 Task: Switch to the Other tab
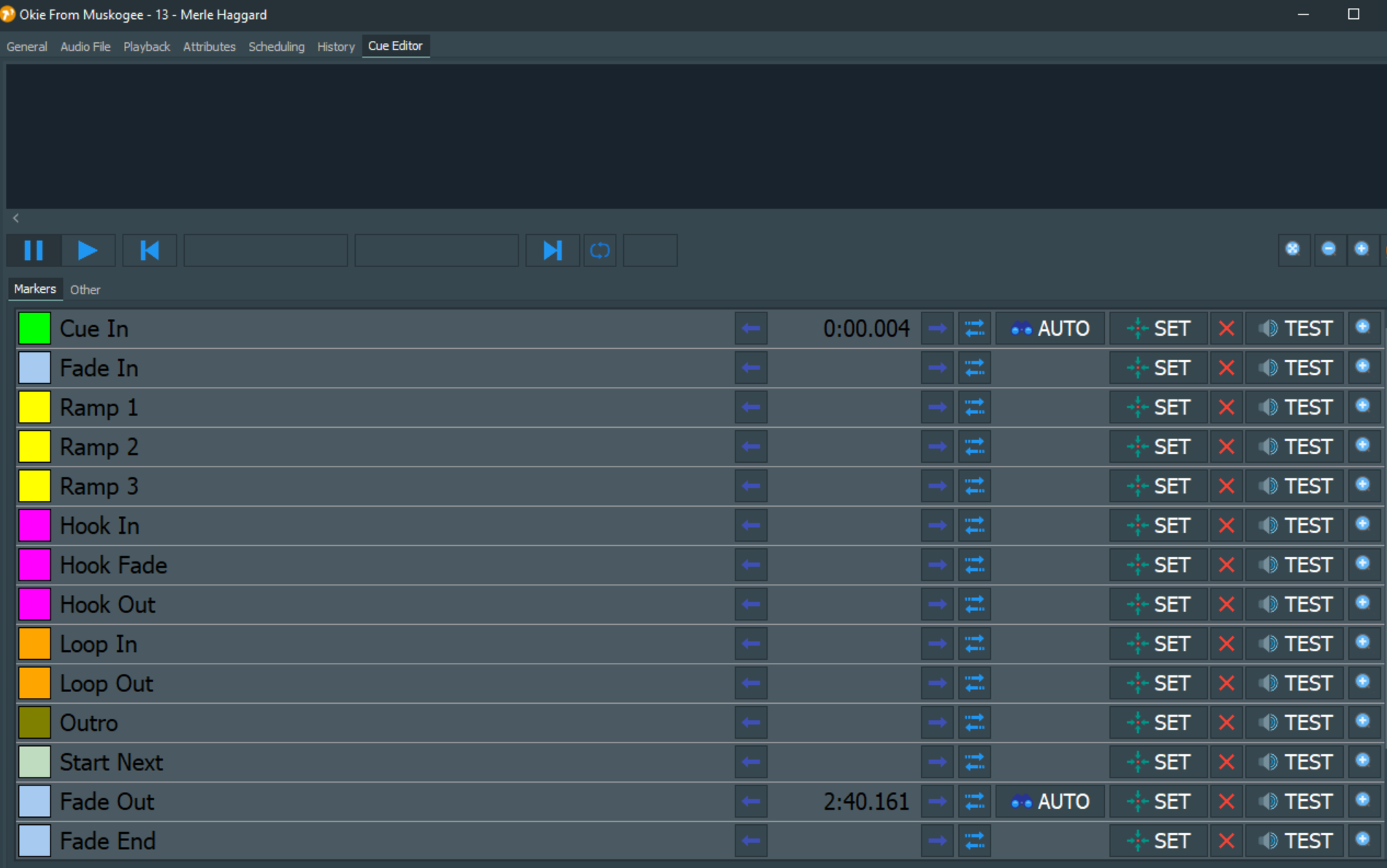(85, 290)
